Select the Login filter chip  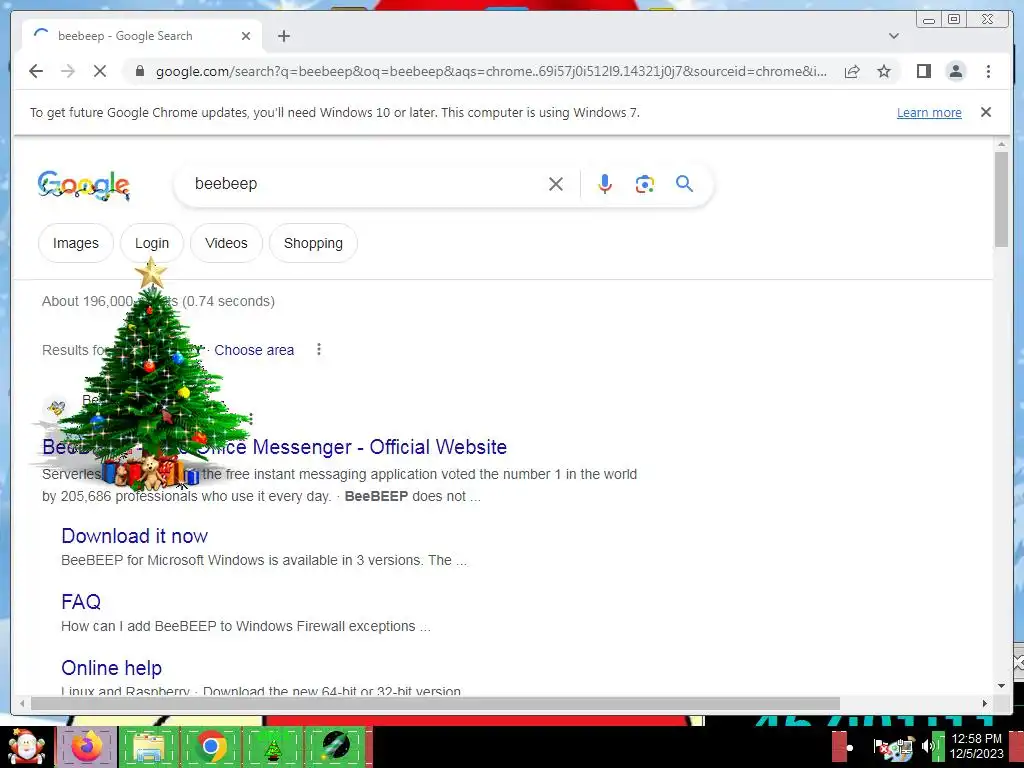(x=152, y=243)
